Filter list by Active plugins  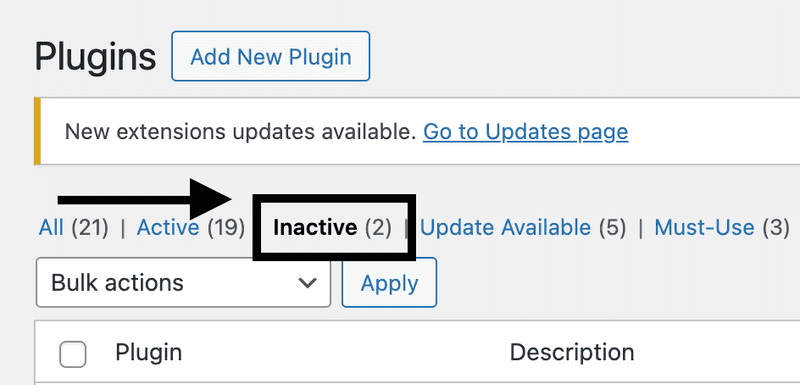click(x=168, y=227)
